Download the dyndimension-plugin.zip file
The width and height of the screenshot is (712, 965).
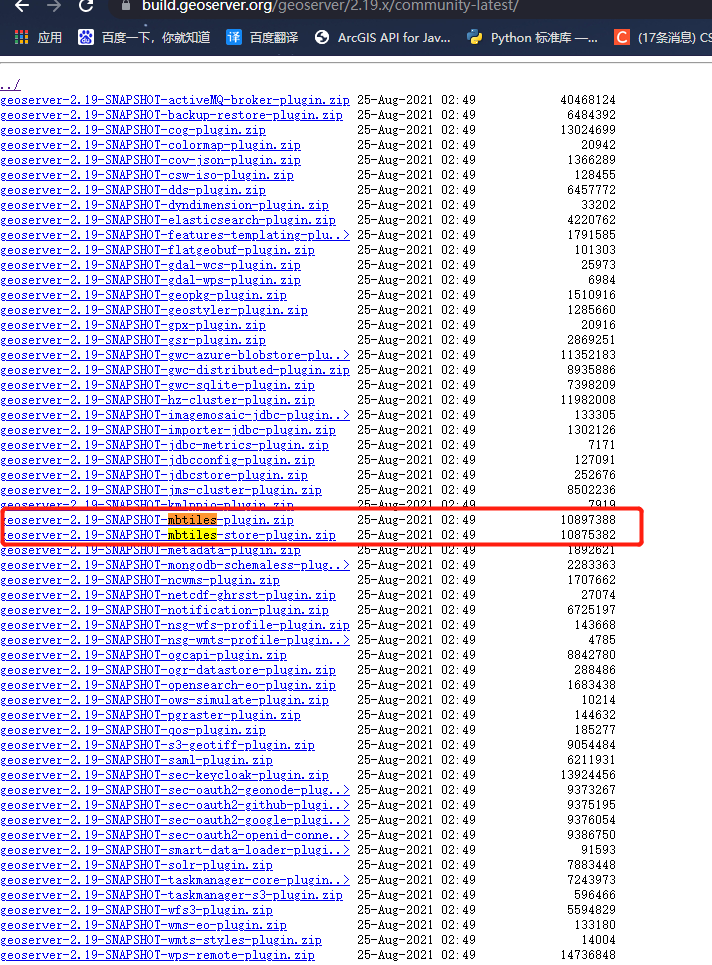[164, 205]
